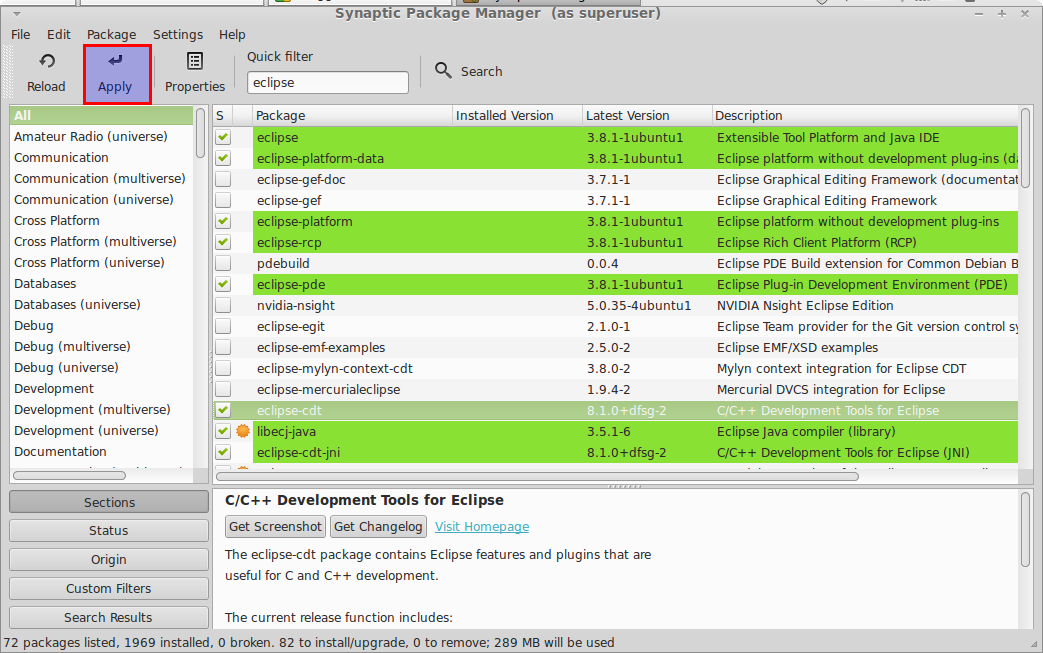
Task: Open the Custom Filters view
Action: (x=109, y=588)
